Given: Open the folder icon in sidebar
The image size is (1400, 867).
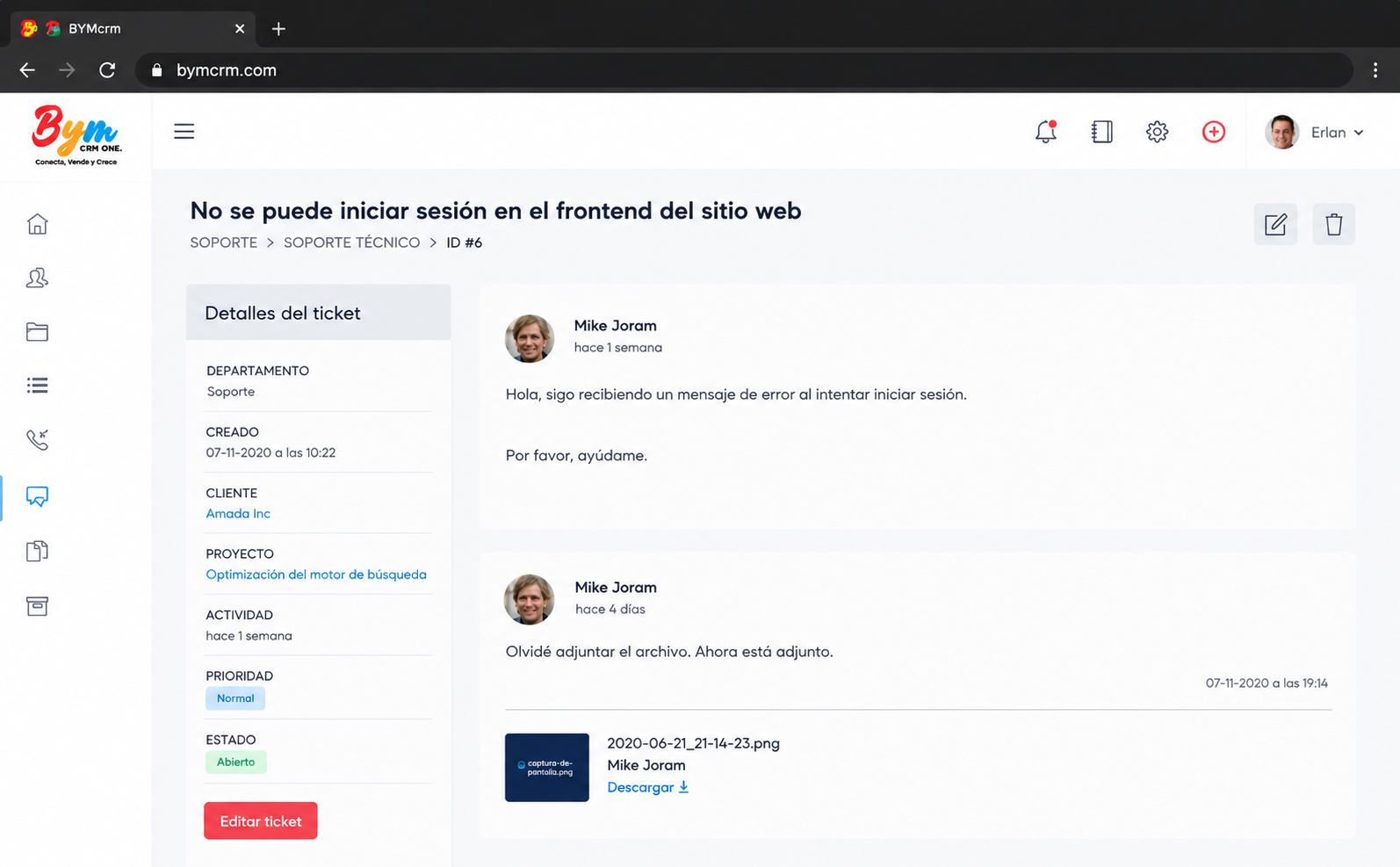Looking at the screenshot, I should click(37, 332).
